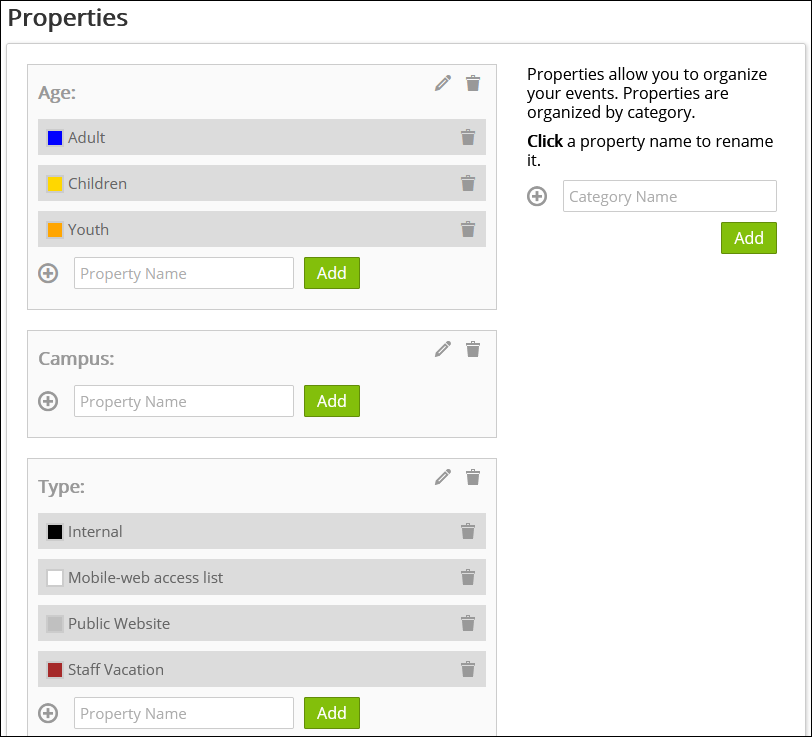This screenshot has height=737, width=812.
Task: Click the plus icon in Campus section
Action: [x=48, y=401]
